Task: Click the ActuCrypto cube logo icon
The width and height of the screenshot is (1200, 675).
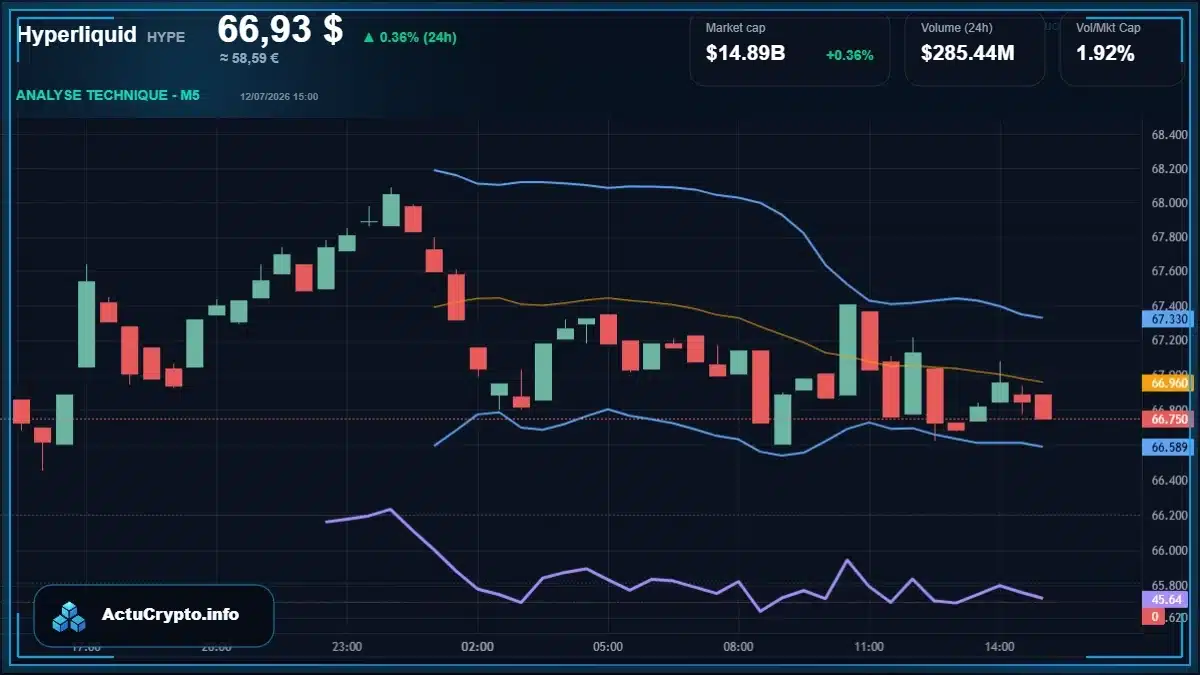Action: [x=69, y=616]
